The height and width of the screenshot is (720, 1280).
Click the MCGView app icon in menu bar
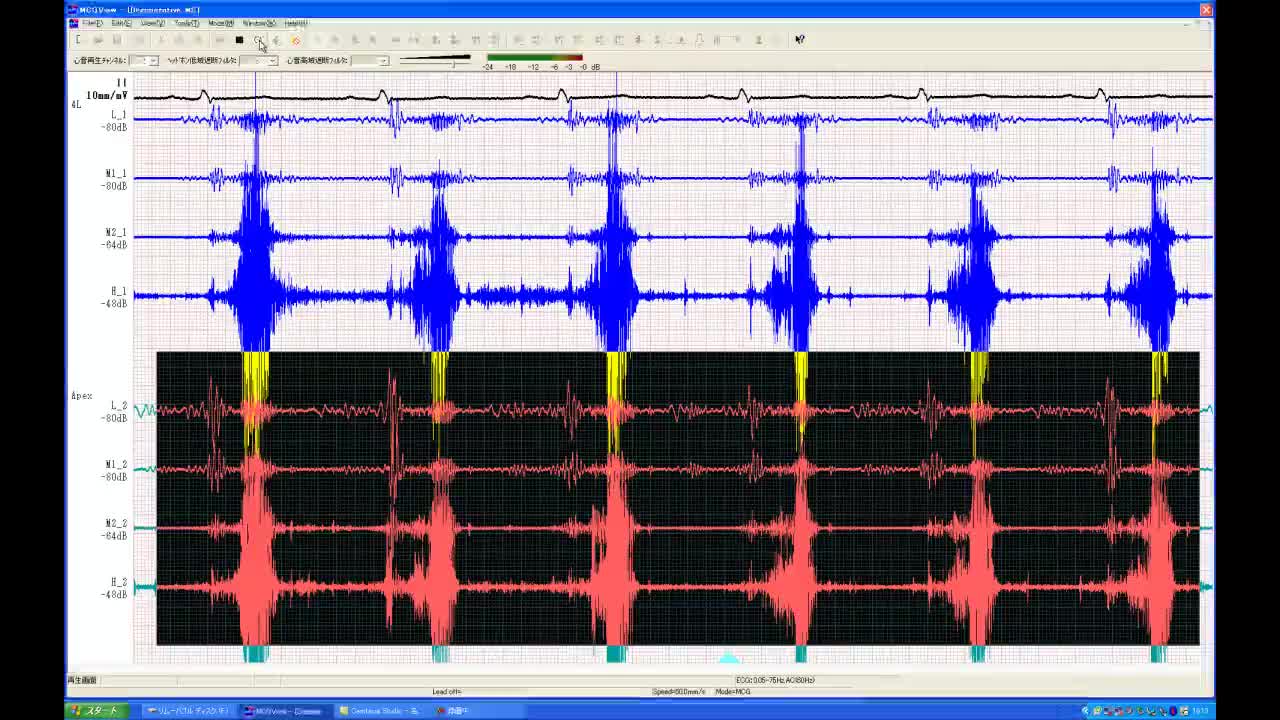73,23
